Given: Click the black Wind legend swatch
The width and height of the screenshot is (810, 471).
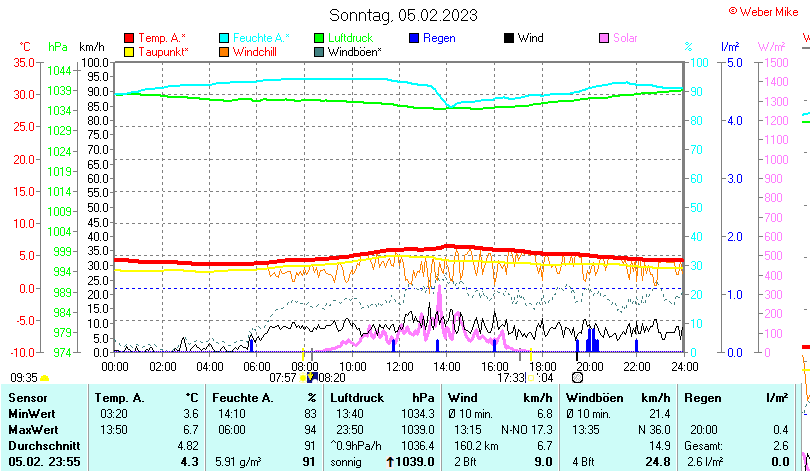Looking at the screenshot, I should [x=509, y=38].
